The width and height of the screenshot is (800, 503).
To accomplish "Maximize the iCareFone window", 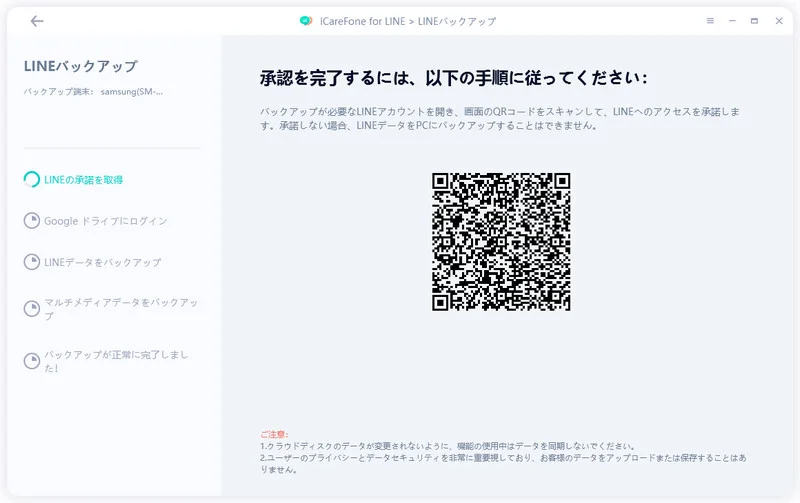I will click(x=754, y=21).
